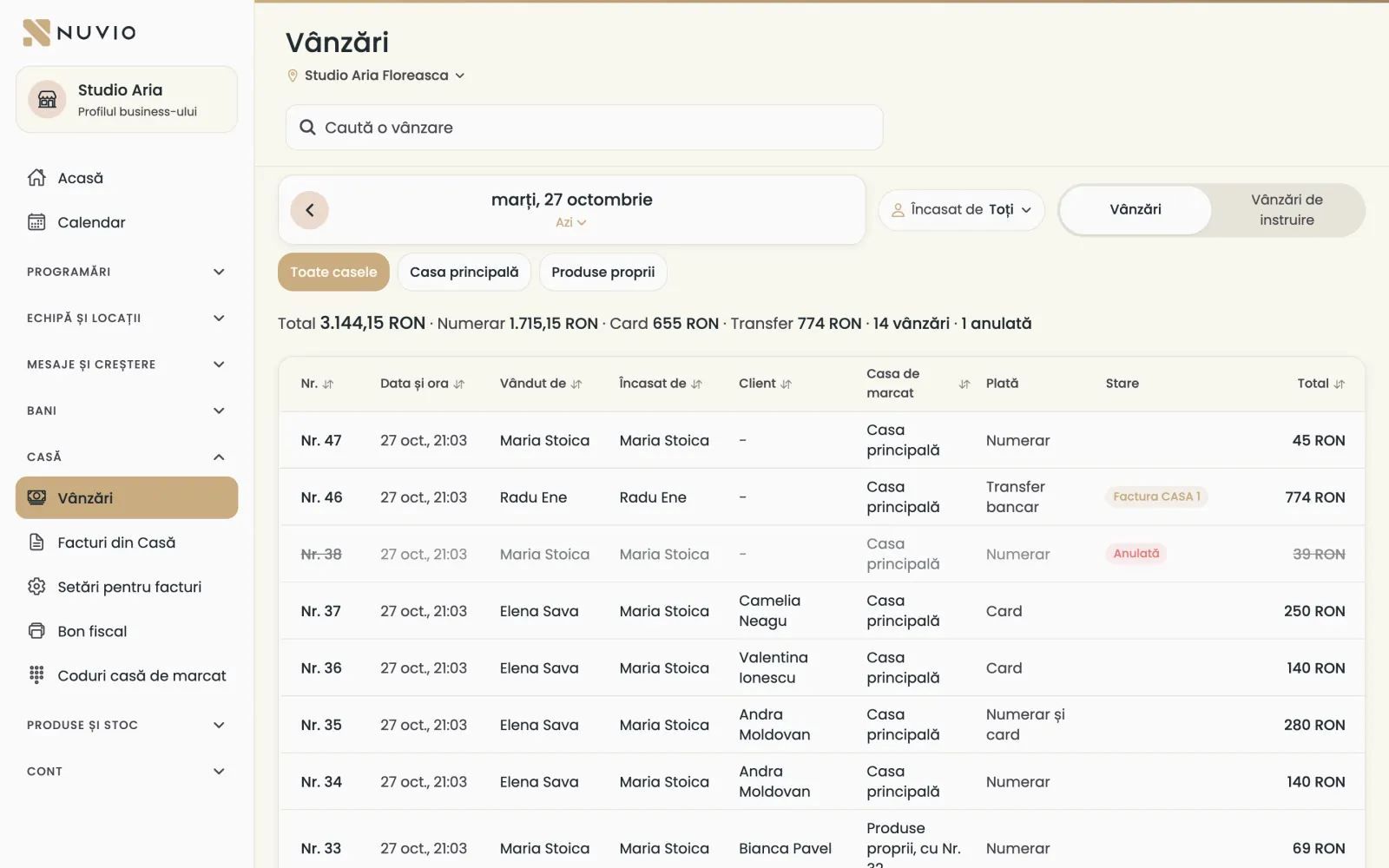Click the Vânzări cash icon in the sidebar
Screen dimensions: 1389x868
click(x=36, y=497)
